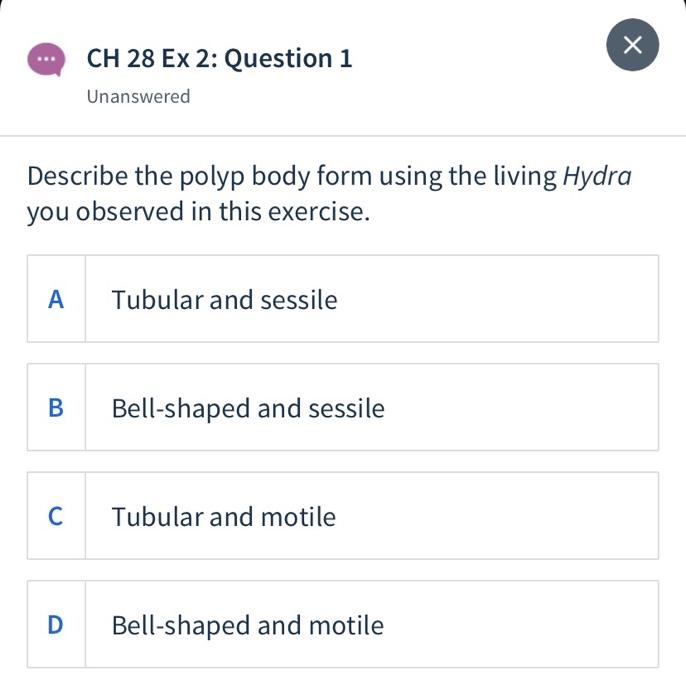This screenshot has height=700, width=686.
Task: Click the text 'you observed in this exercise'
Action: point(198,212)
